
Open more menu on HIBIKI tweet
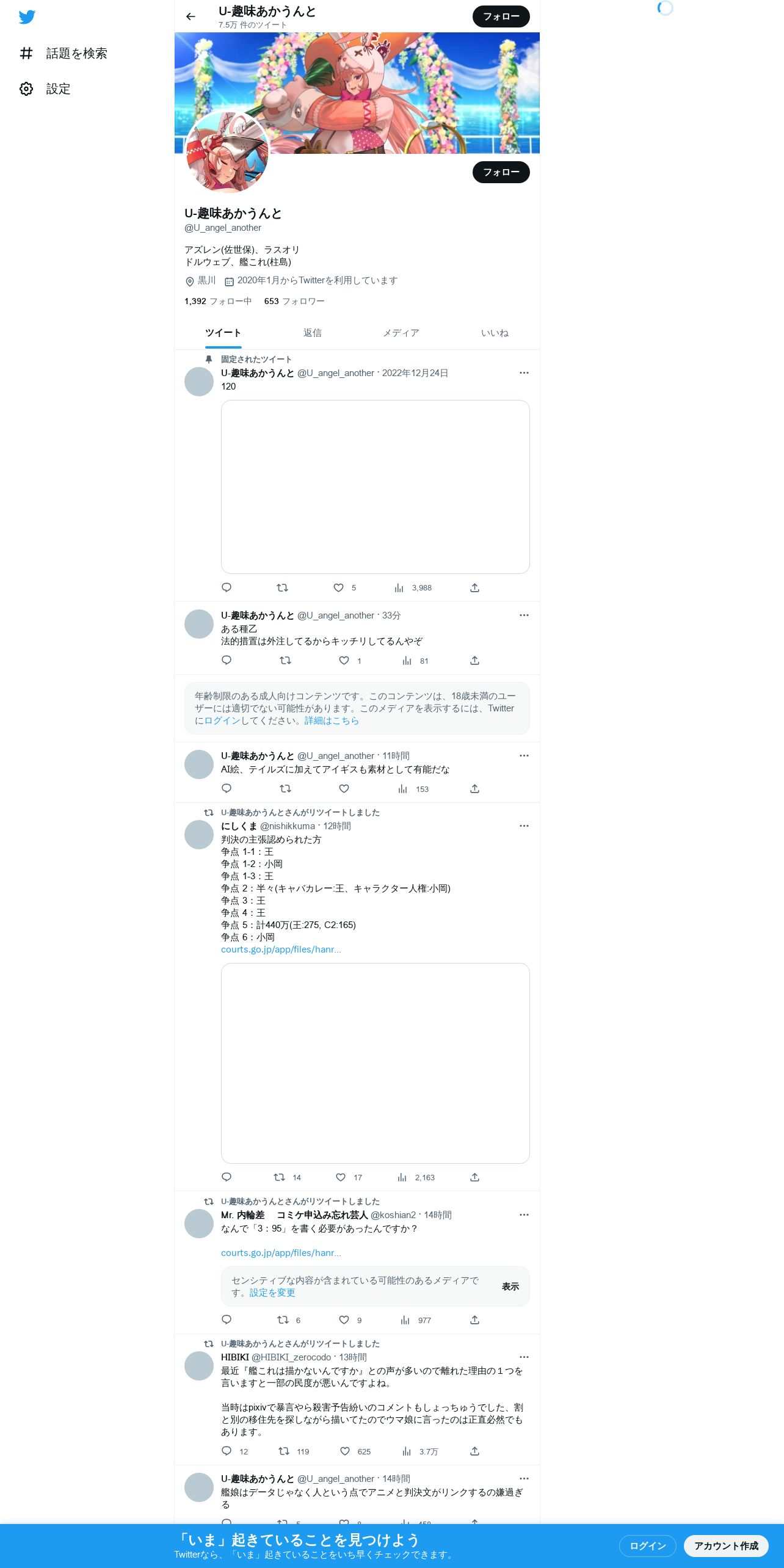(524, 1357)
